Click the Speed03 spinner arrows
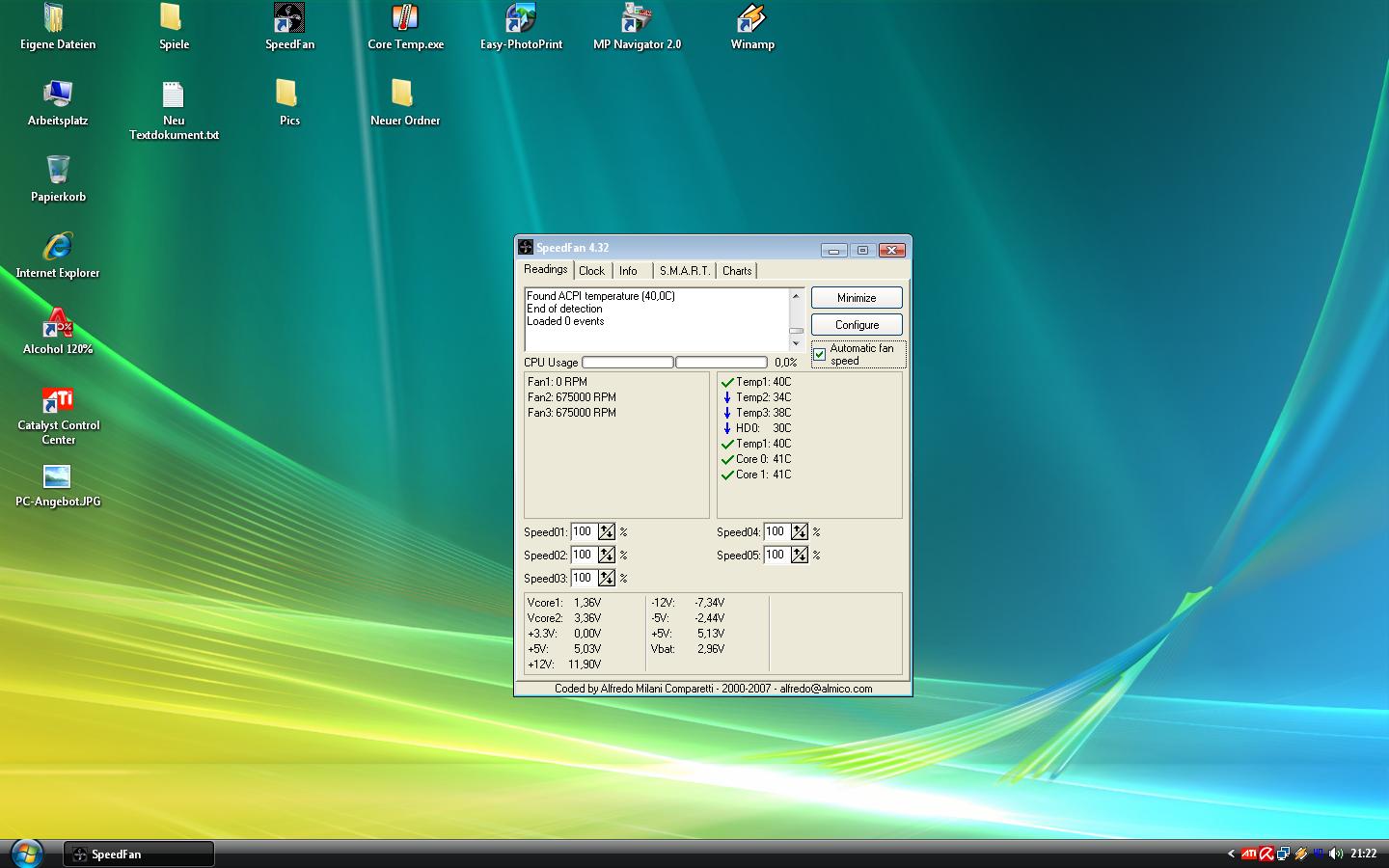 [x=606, y=578]
